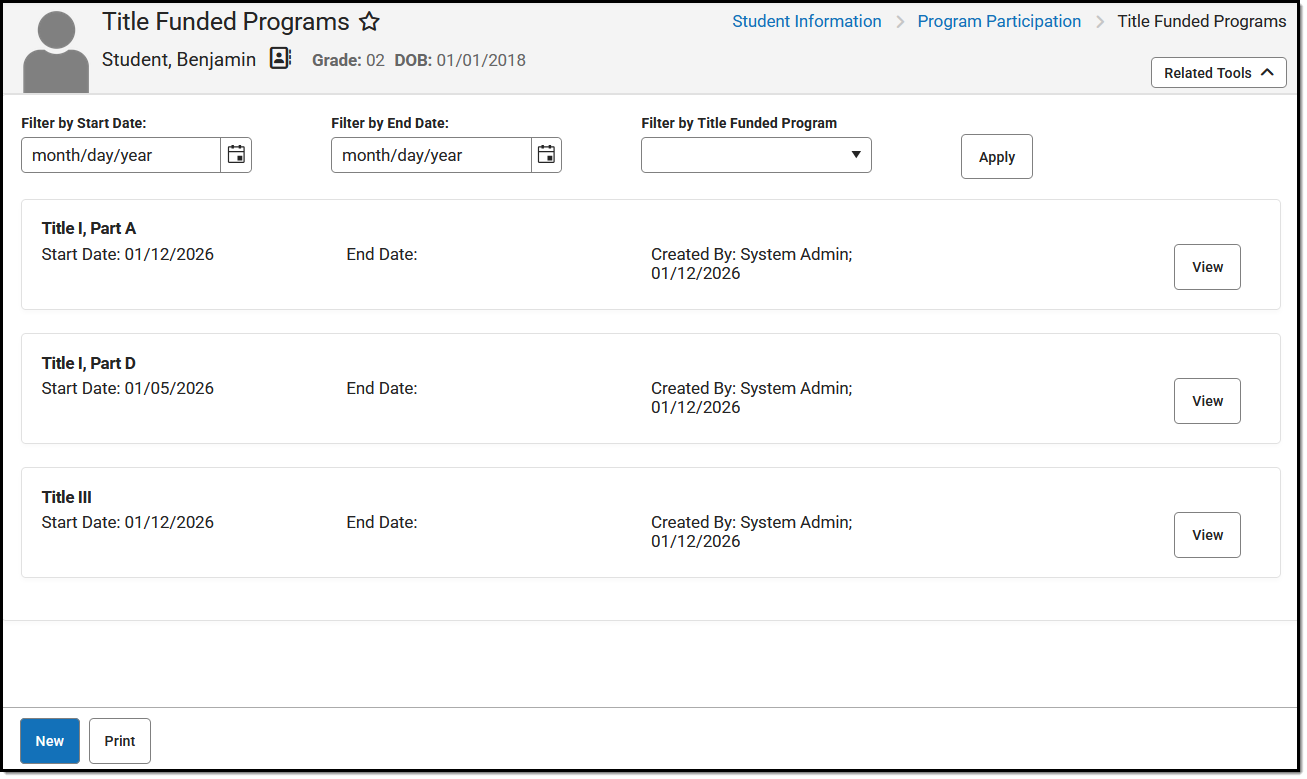
Task: Select a Title Funded Program from the dropdown
Action: tap(745, 155)
